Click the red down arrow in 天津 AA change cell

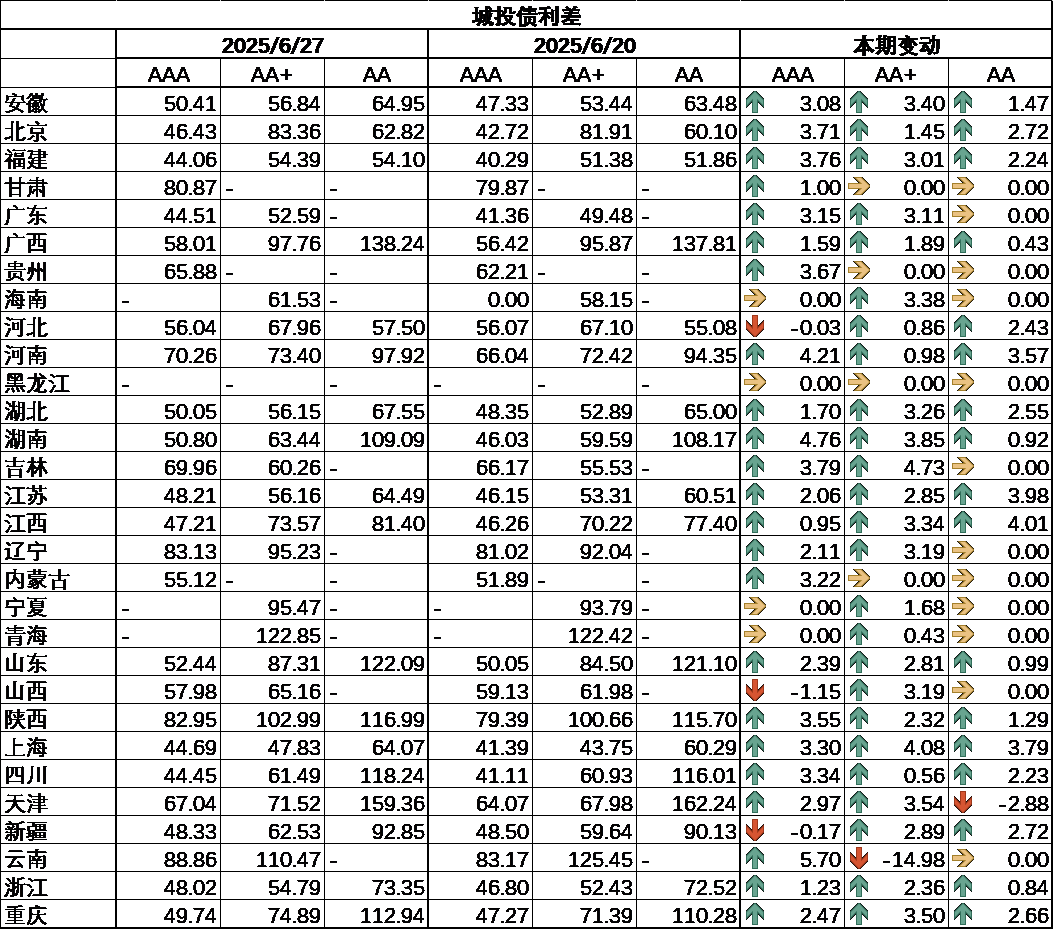pyautogui.click(x=963, y=802)
